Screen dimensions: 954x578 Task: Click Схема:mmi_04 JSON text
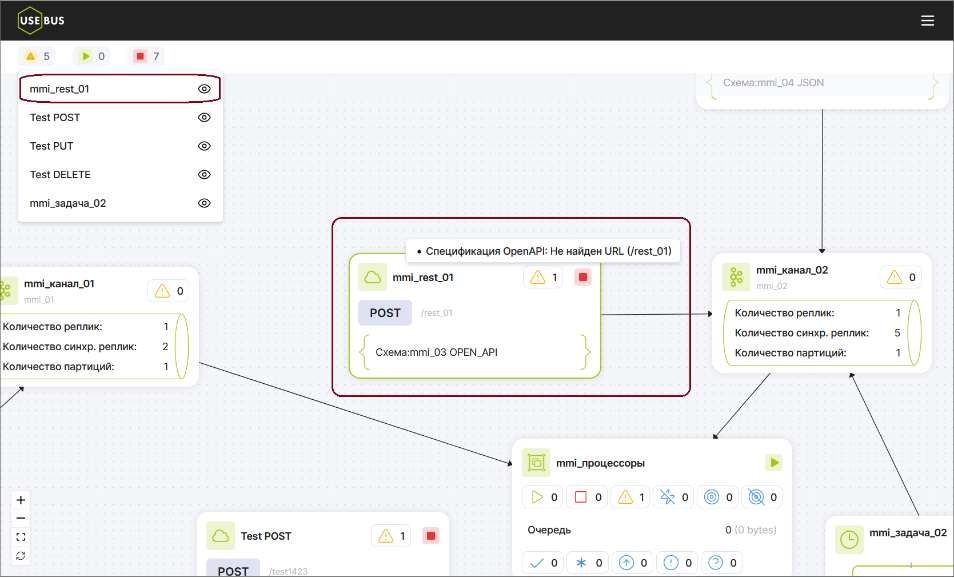(x=773, y=83)
